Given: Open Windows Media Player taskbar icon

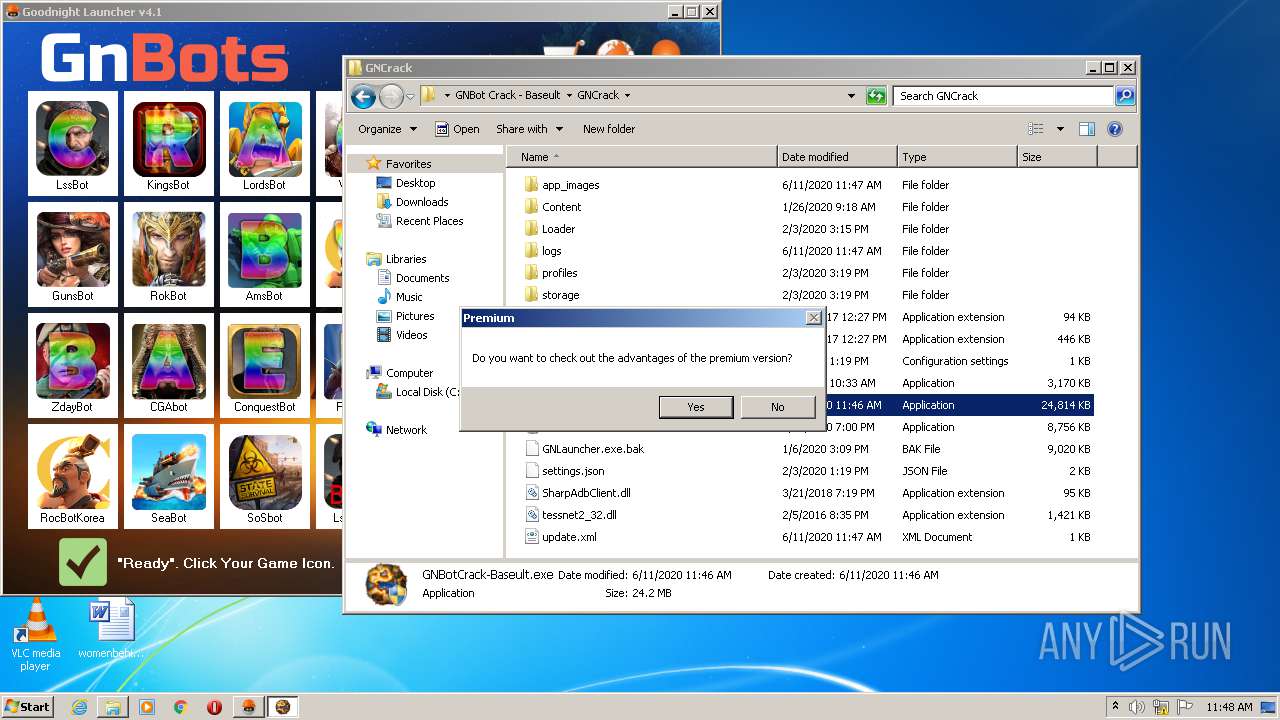Looking at the screenshot, I should (147, 707).
